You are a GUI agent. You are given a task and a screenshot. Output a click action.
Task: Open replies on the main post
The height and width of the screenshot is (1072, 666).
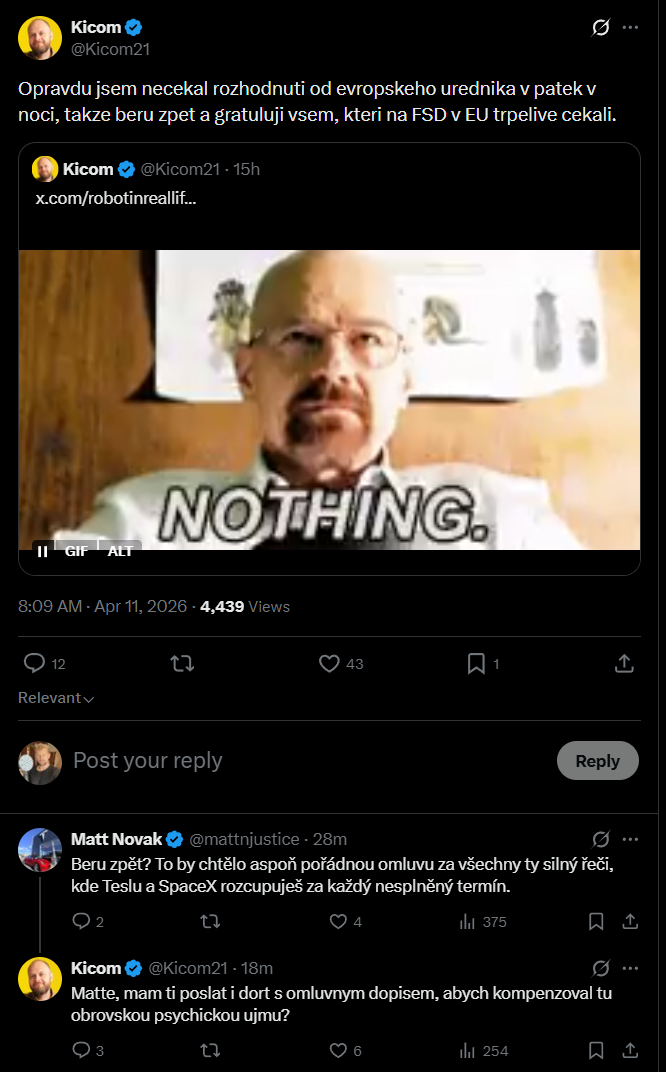coord(35,663)
